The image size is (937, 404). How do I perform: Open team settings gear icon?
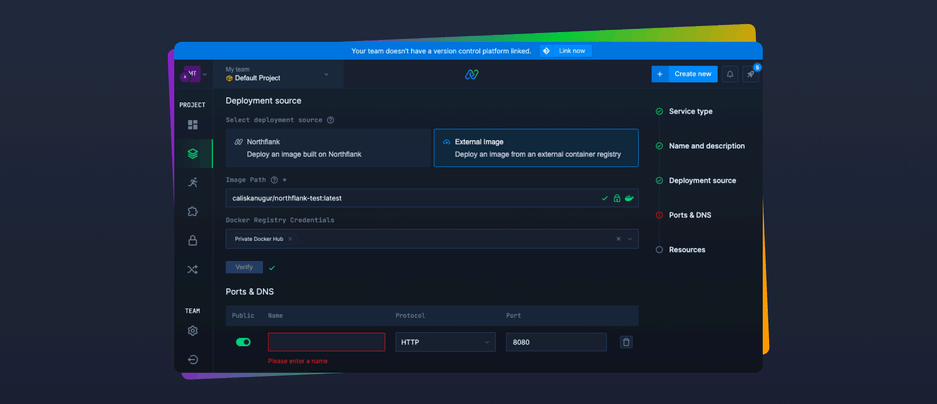[192, 330]
